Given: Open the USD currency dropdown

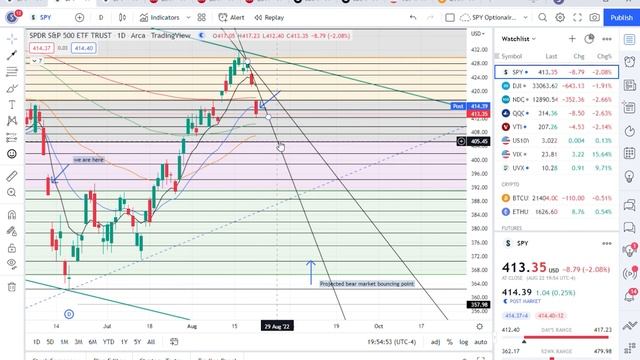Looking at the screenshot, I should click(478, 33).
